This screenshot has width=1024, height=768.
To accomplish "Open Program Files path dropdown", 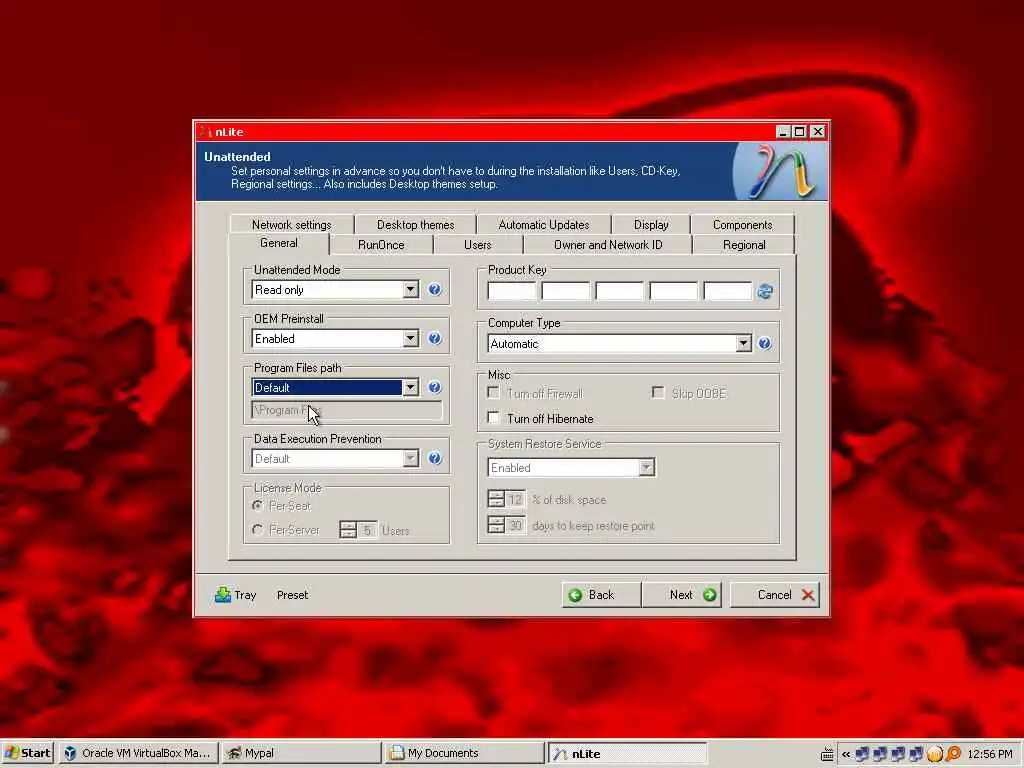I will point(410,387).
